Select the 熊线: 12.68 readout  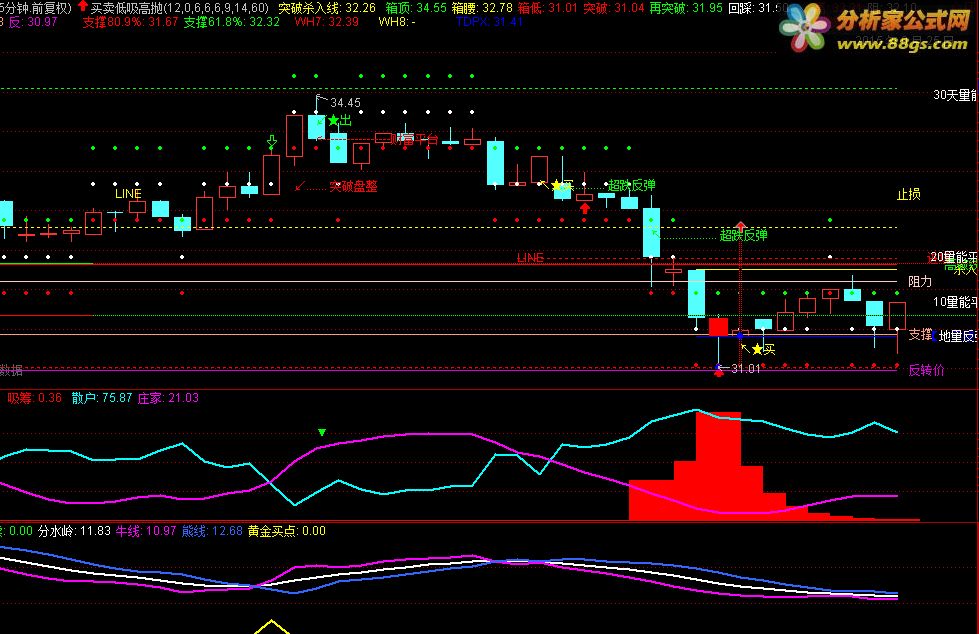click(x=212, y=531)
